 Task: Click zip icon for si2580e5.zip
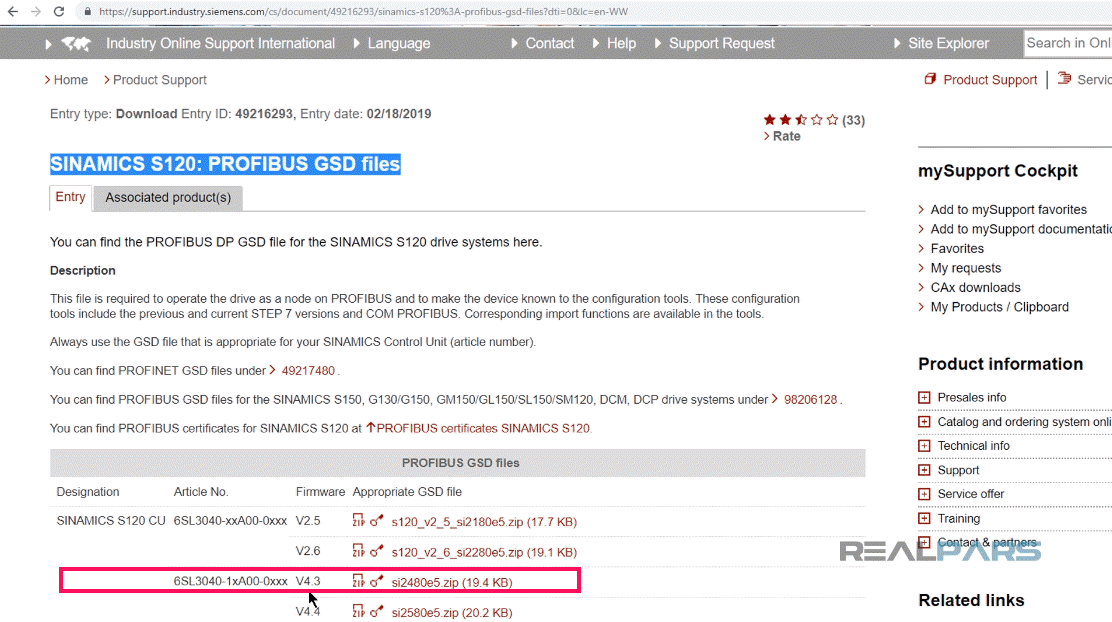358,611
